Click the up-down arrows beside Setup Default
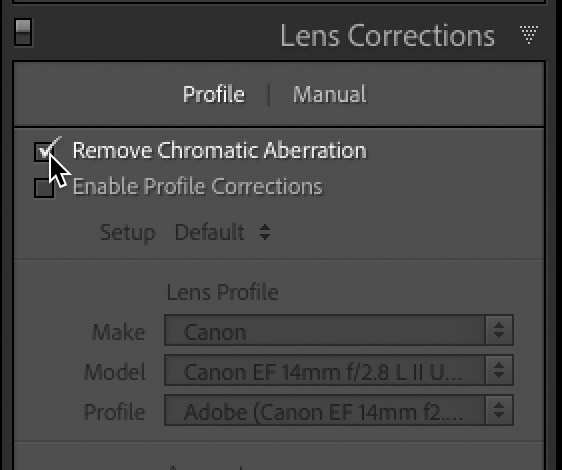Screen dimensions: 562x470 click(265, 232)
